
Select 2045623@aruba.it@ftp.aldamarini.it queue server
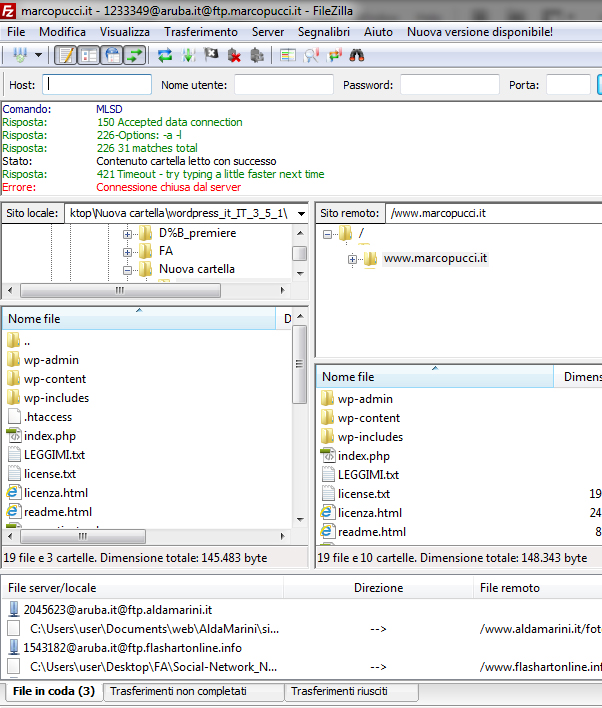tap(117, 610)
